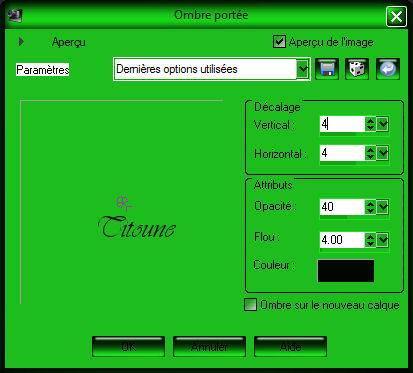
Task: Click the Opacité spinner arrows
Action: pyautogui.click(x=370, y=207)
